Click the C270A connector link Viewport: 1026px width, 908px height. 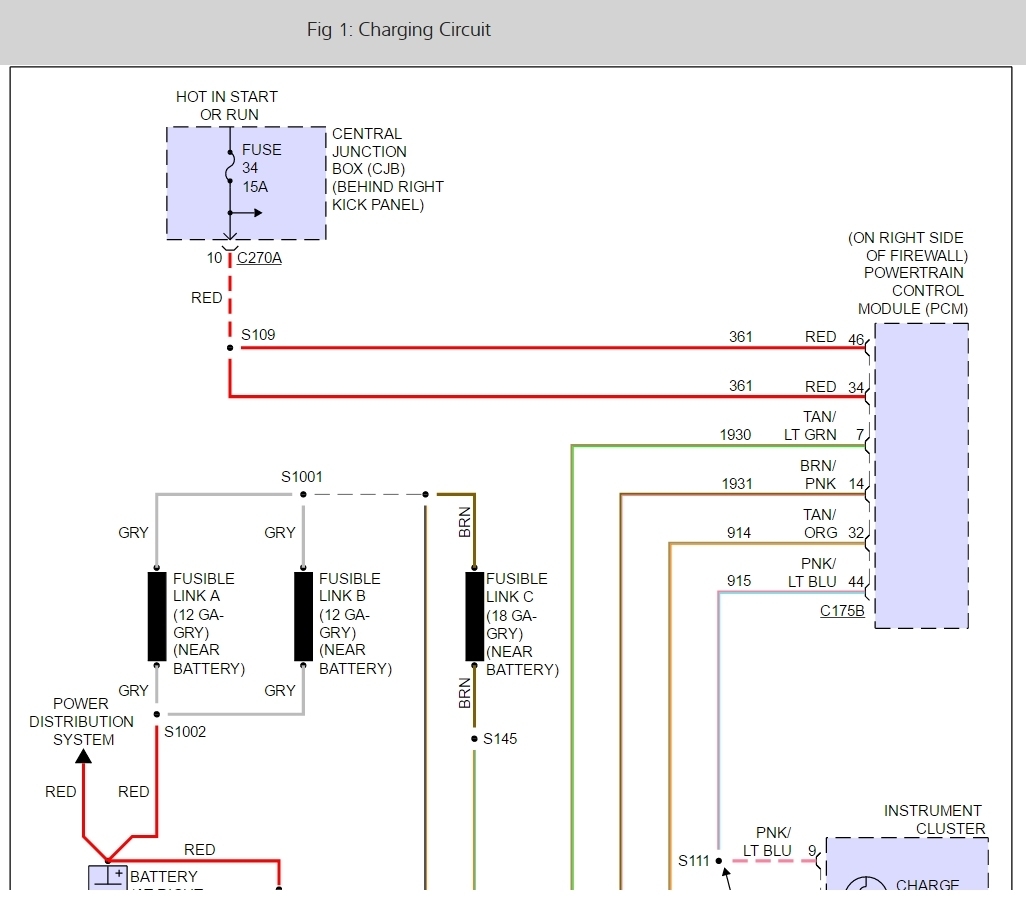[x=259, y=258]
